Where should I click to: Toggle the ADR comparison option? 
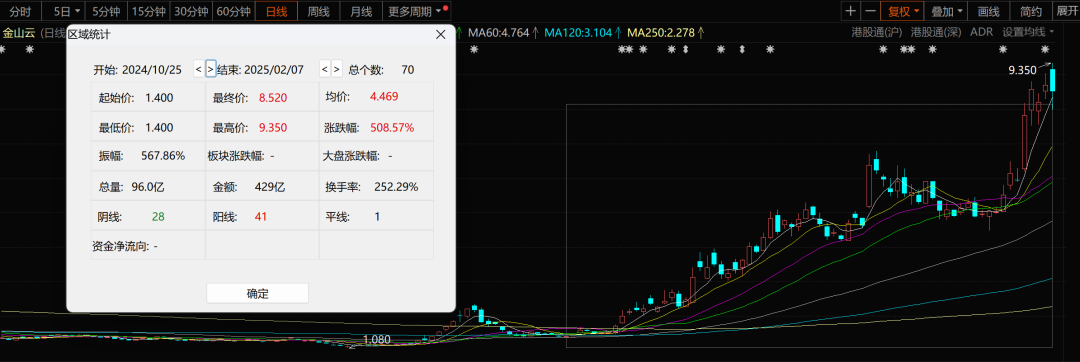click(x=981, y=32)
